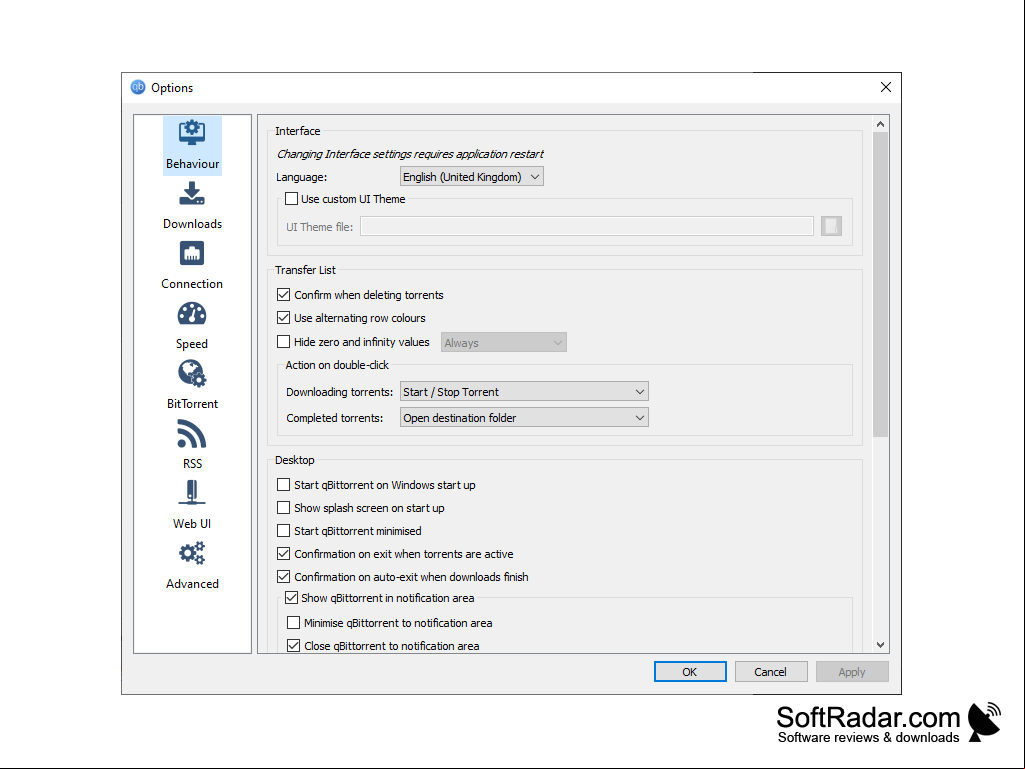Click the scrollbar down arrow

[x=881, y=645]
